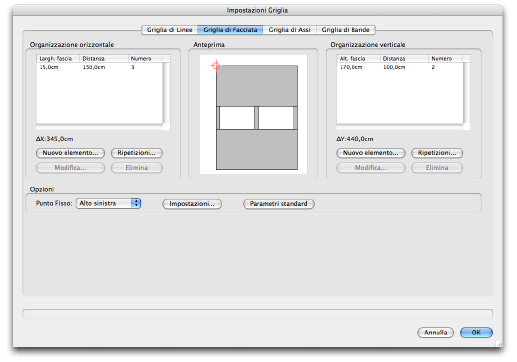Confirm with the OK button
The image size is (517, 362).
(x=476, y=332)
